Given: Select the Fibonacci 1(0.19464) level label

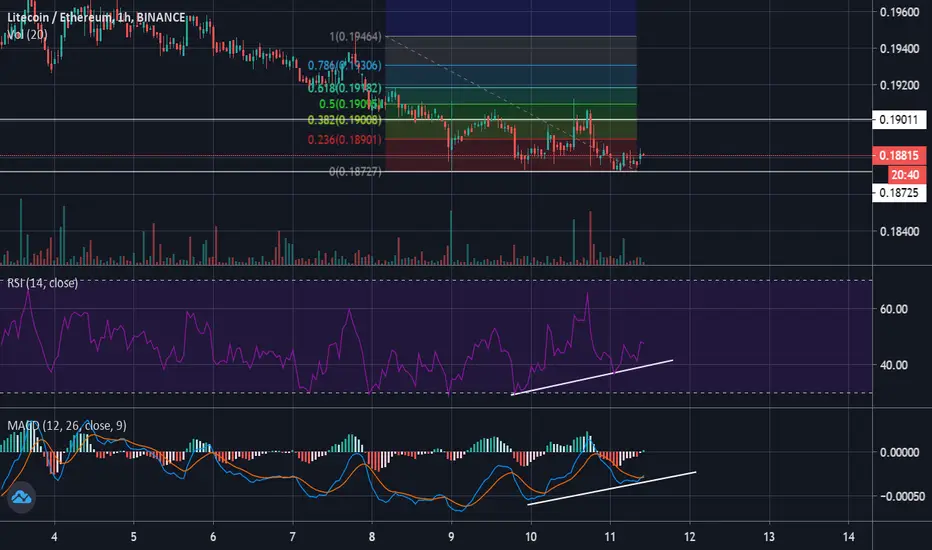Looking at the screenshot, I should point(355,37).
